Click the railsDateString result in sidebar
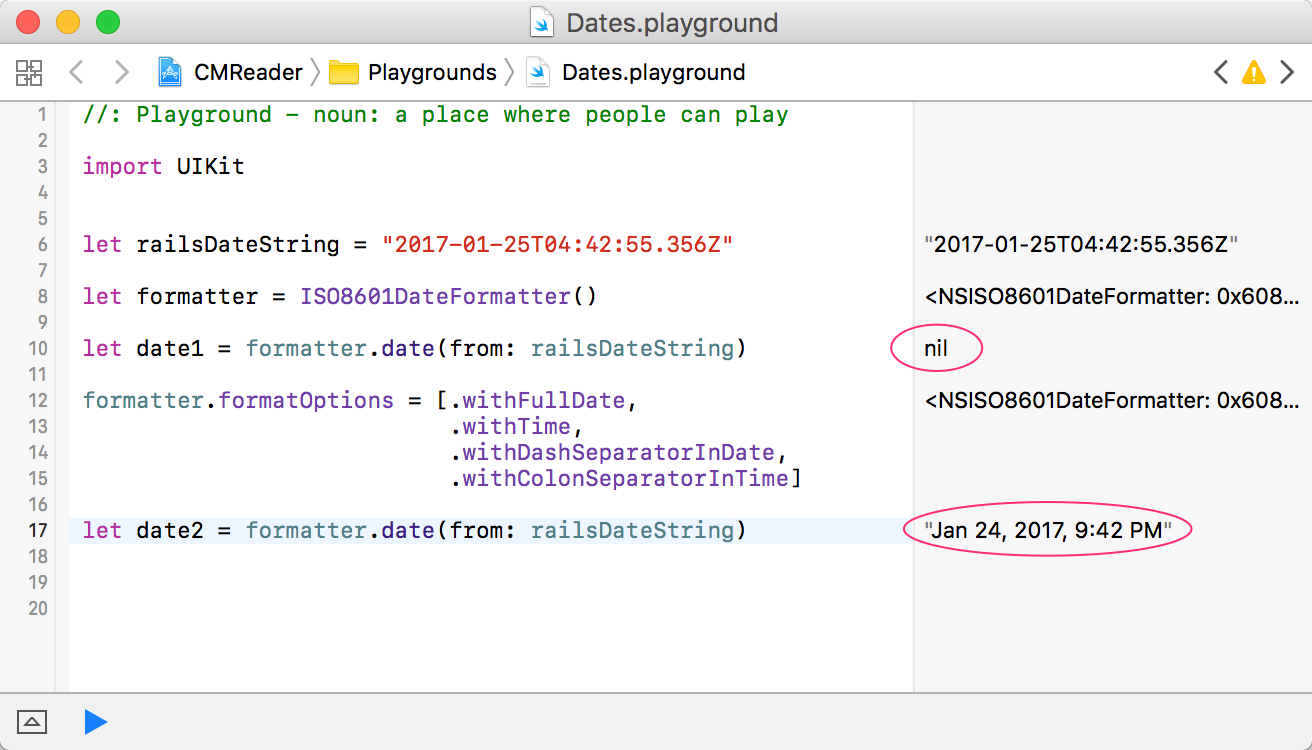 (x=1082, y=245)
